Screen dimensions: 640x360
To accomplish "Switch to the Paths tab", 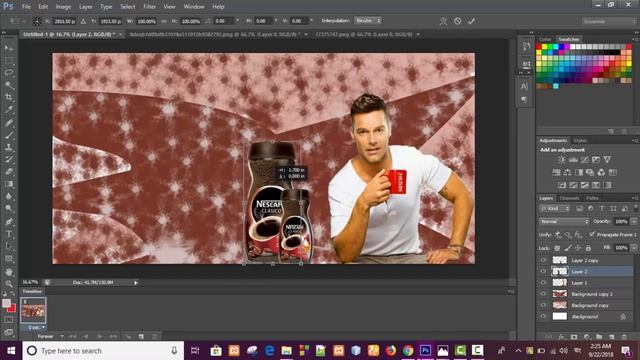I will coord(592,198).
